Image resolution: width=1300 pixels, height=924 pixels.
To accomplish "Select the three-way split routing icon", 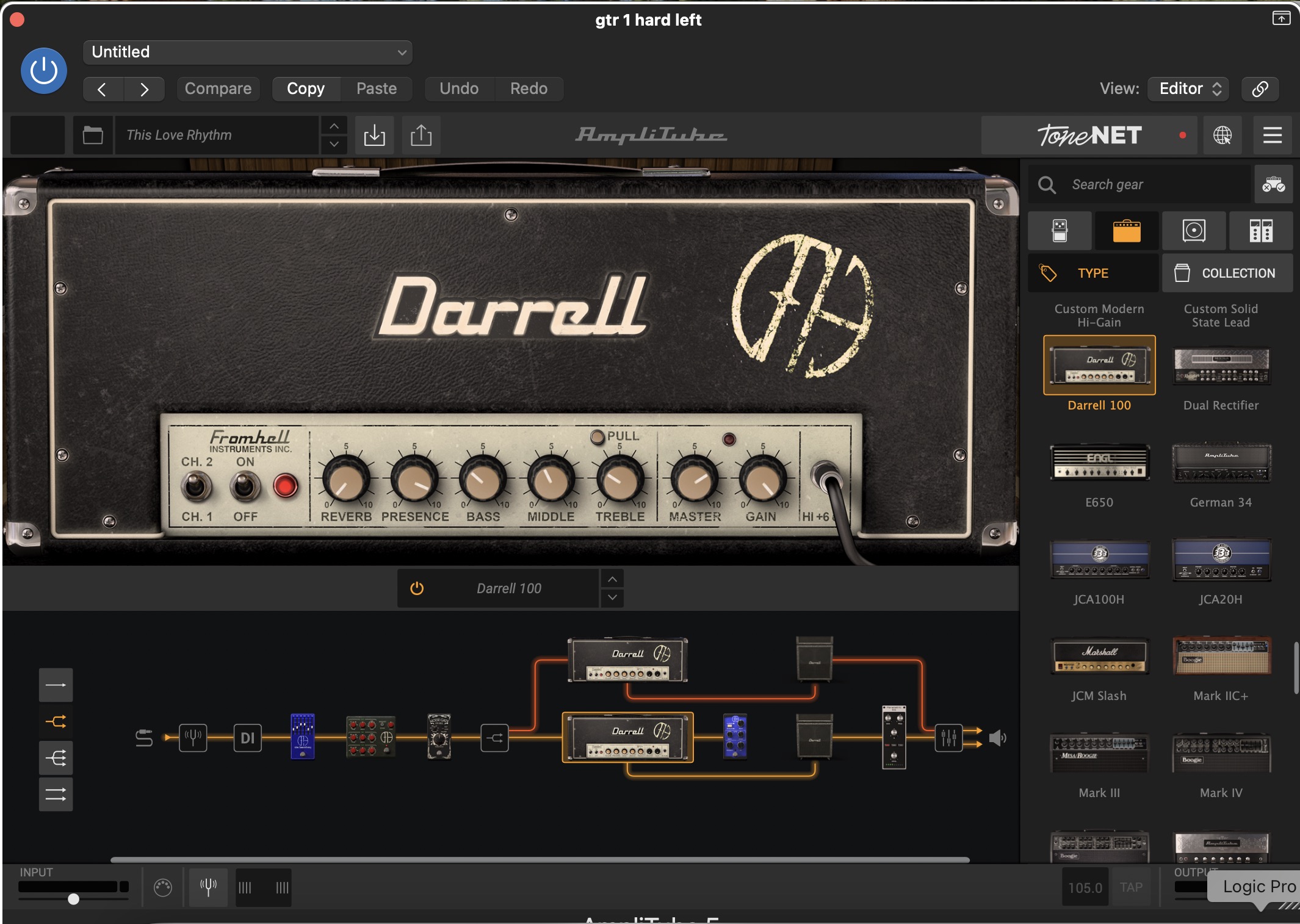I will tap(56, 758).
